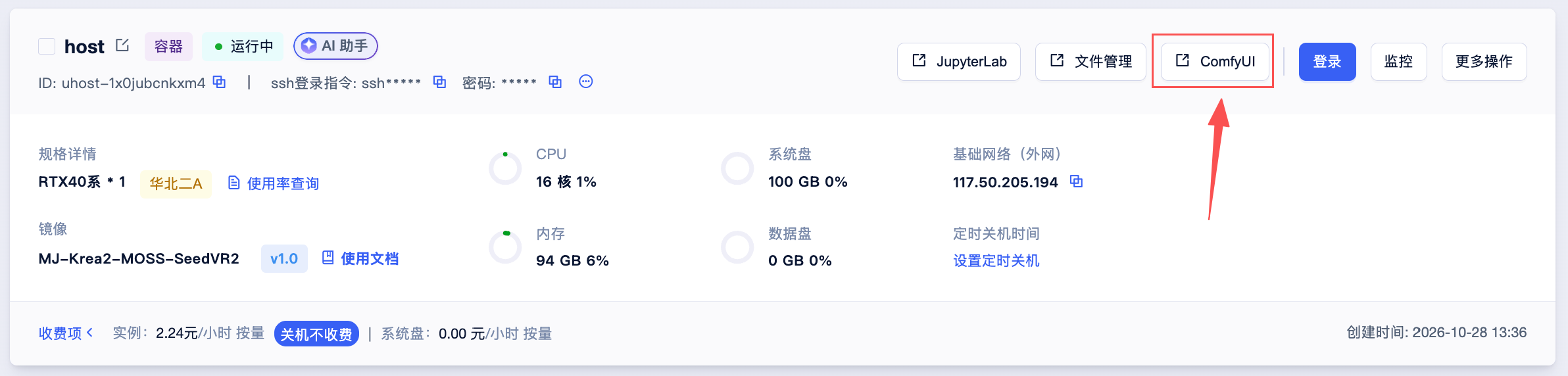Click the 华北二A region tag
This screenshot has height=376, width=1568.
pos(176,183)
